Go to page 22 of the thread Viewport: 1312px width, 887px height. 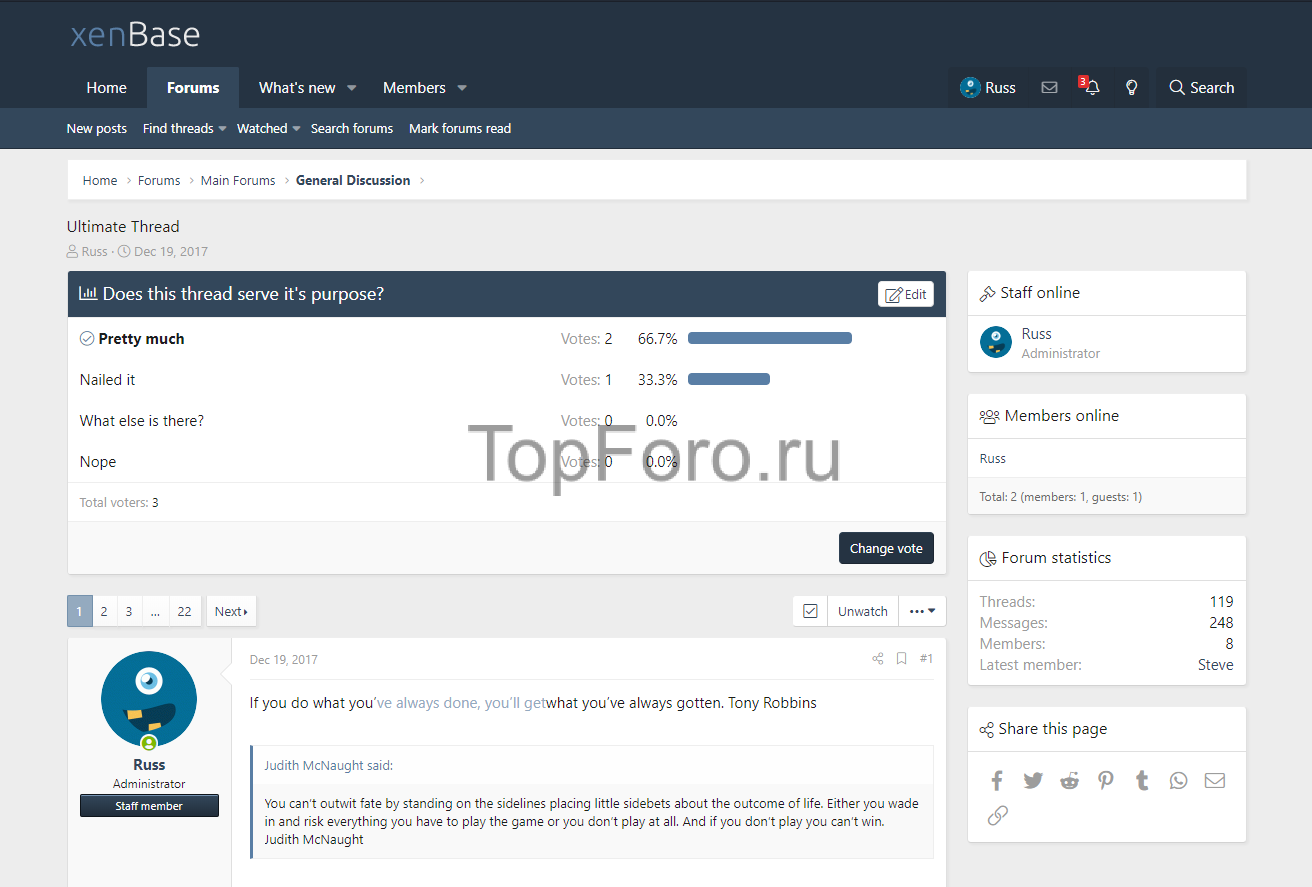pyautogui.click(x=184, y=612)
